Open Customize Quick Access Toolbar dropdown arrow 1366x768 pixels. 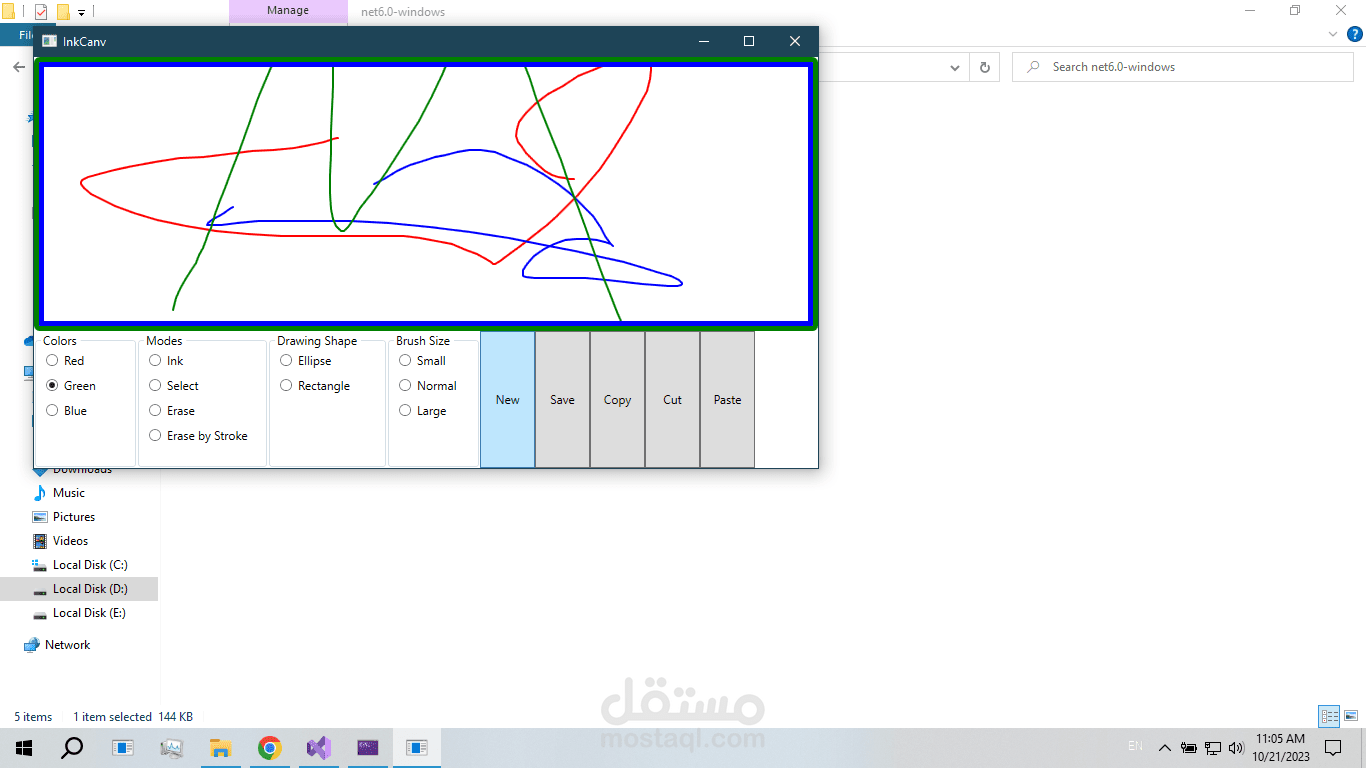coord(81,13)
